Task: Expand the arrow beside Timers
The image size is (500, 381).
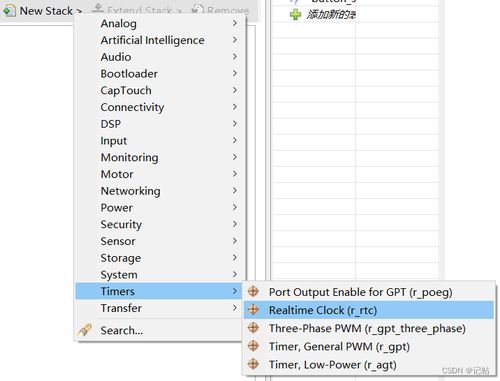Action: 235,291
